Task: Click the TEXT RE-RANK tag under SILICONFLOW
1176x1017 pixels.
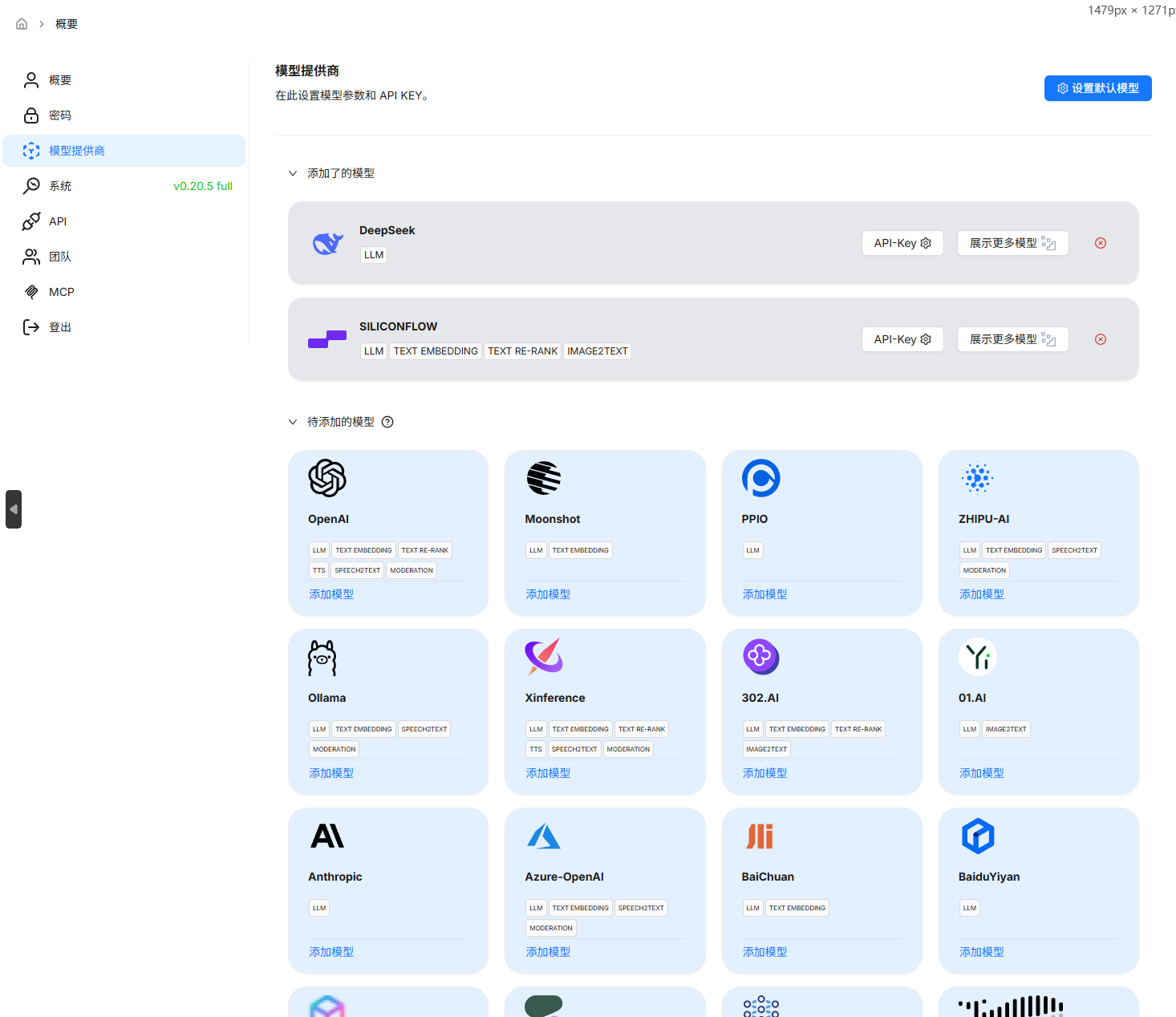Action: (523, 351)
